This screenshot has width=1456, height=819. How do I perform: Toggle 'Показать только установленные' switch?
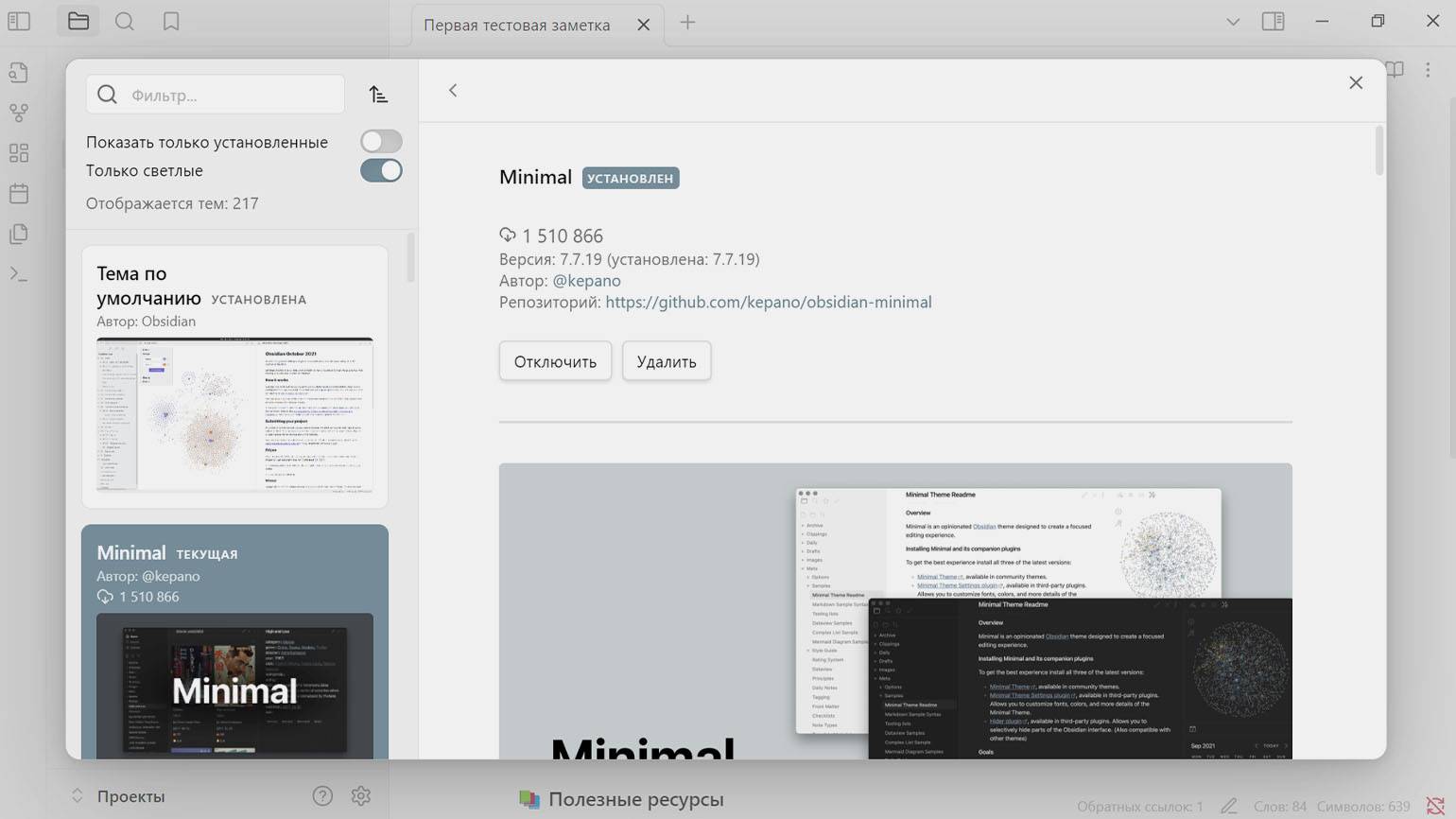tap(381, 142)
